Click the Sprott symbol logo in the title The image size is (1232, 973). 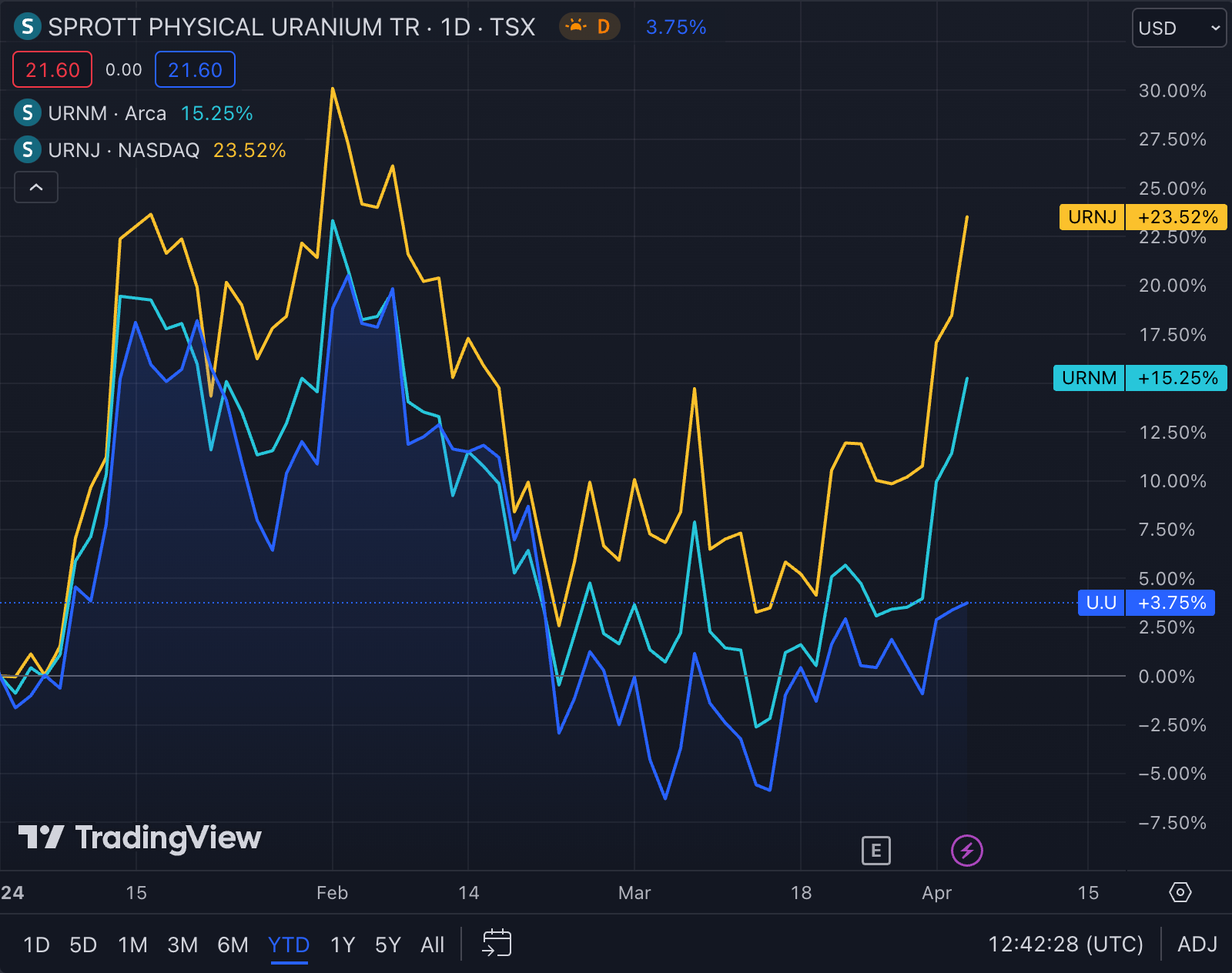pyautogui.click(x=28, y=27)
